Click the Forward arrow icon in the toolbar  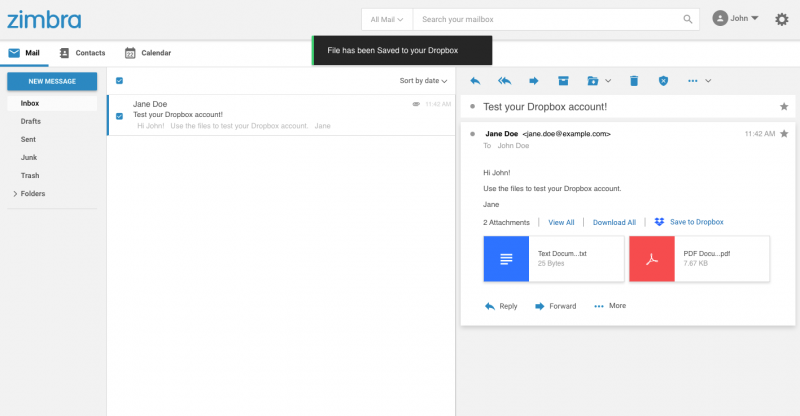click(x=534, y=81)
